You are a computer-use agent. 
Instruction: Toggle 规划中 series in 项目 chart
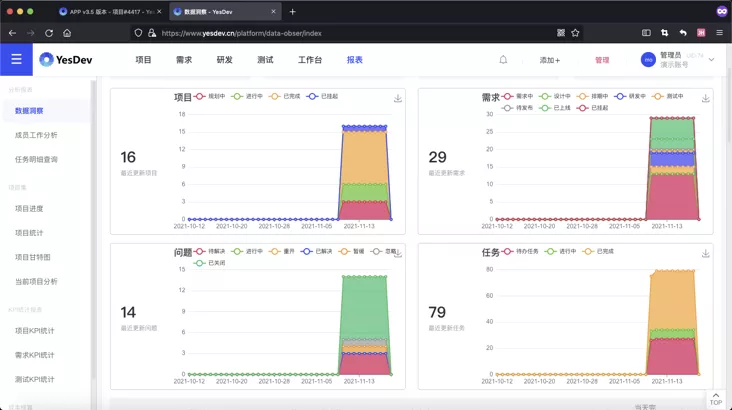coord(210,96)
